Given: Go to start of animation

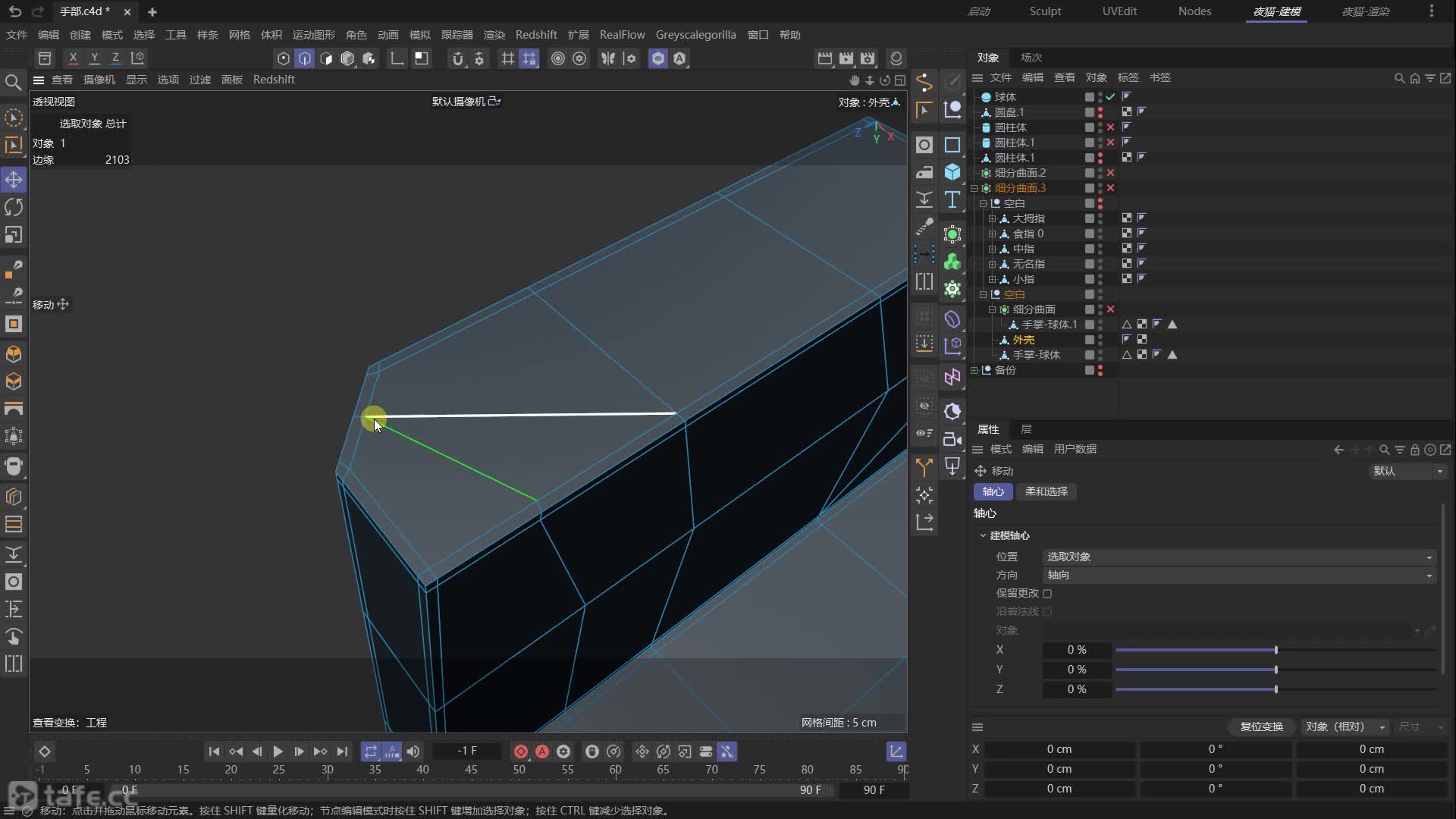Looking at the screenshot, I should 214,752.
